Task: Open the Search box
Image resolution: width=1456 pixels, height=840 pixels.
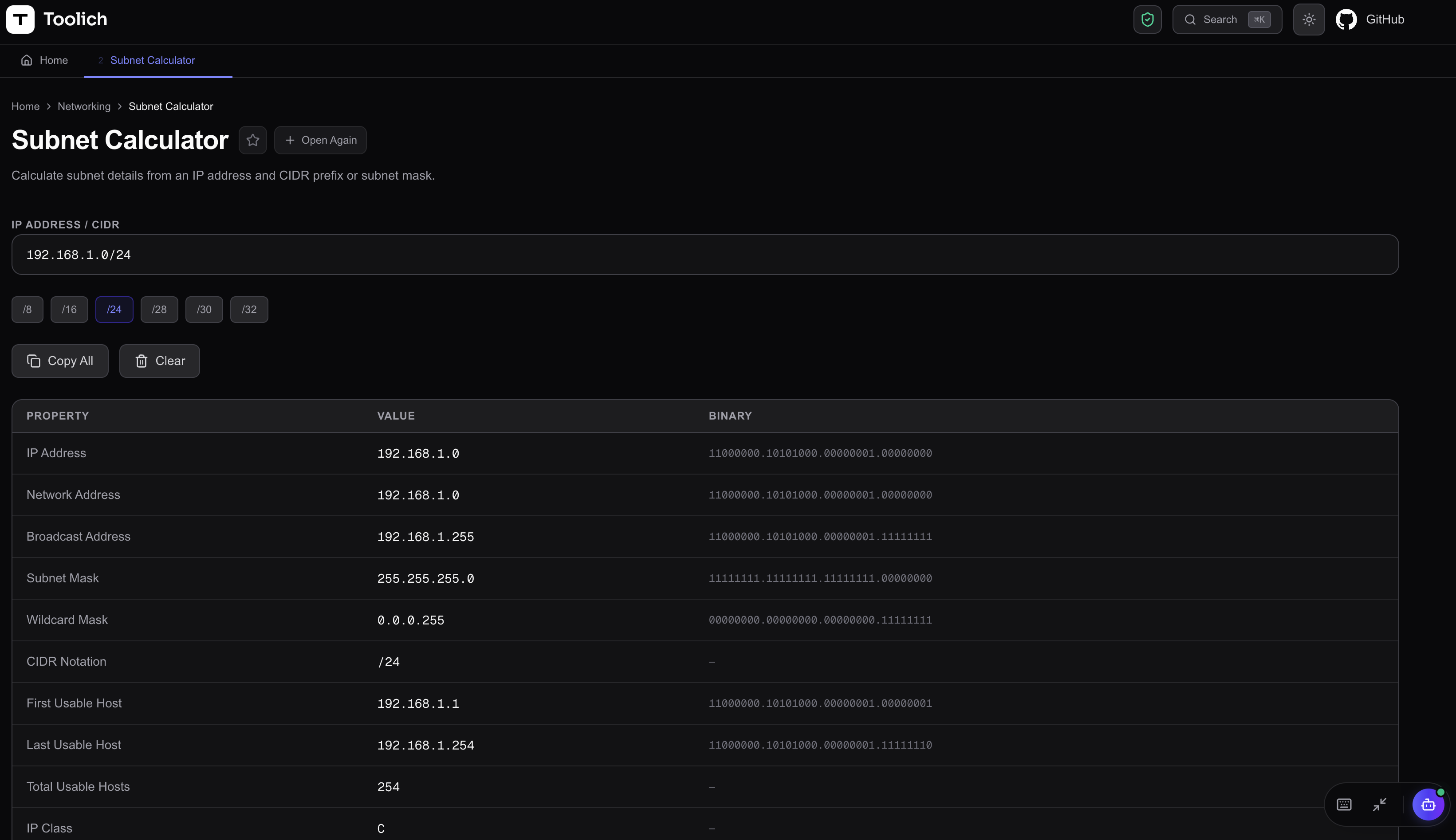Action: click(x=1227, y=20)
